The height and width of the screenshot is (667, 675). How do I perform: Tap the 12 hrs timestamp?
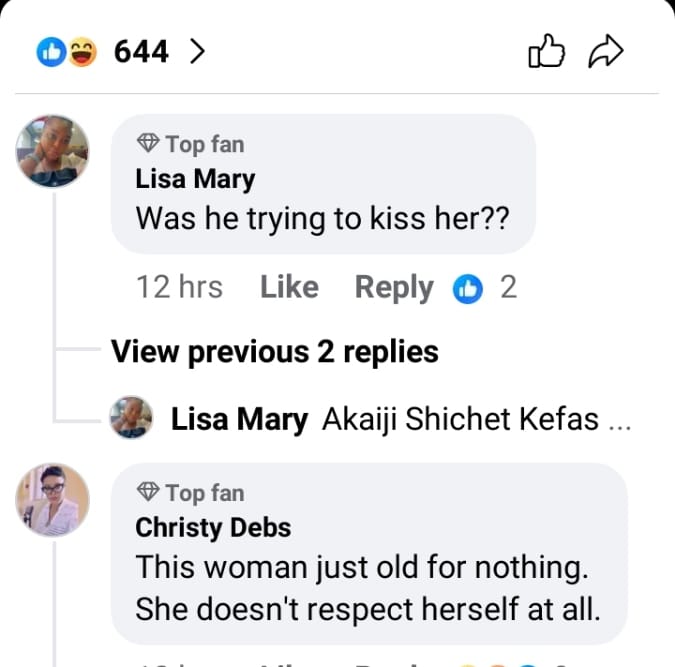pyautogui.click(x=179, y=288)
